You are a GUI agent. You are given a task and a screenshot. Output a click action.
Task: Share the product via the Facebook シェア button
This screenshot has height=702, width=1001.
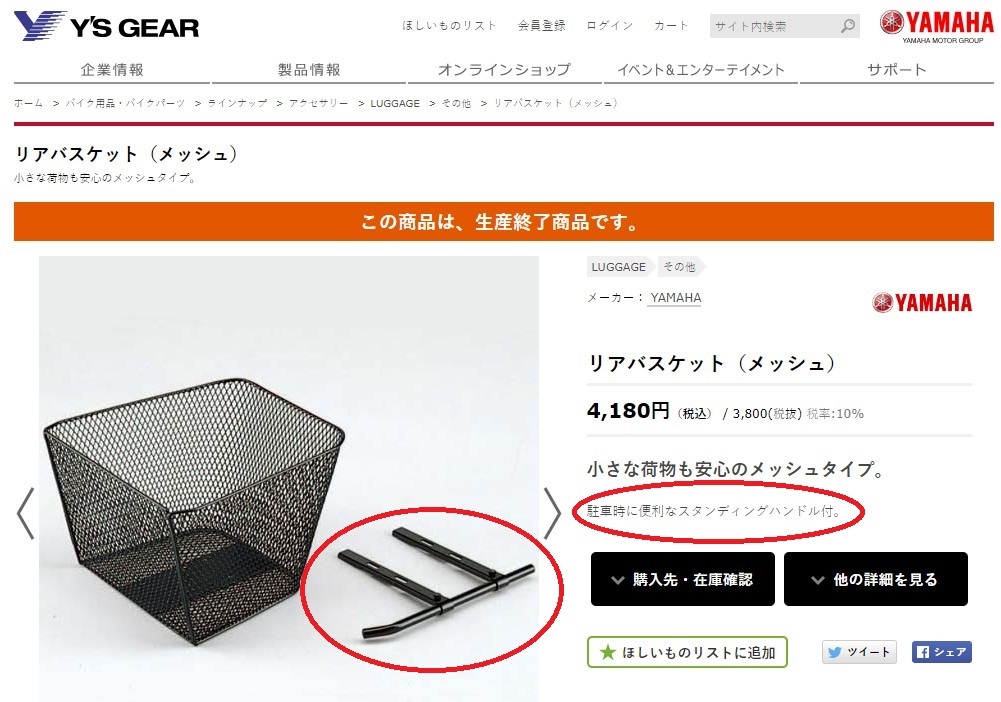coord(942,652)
